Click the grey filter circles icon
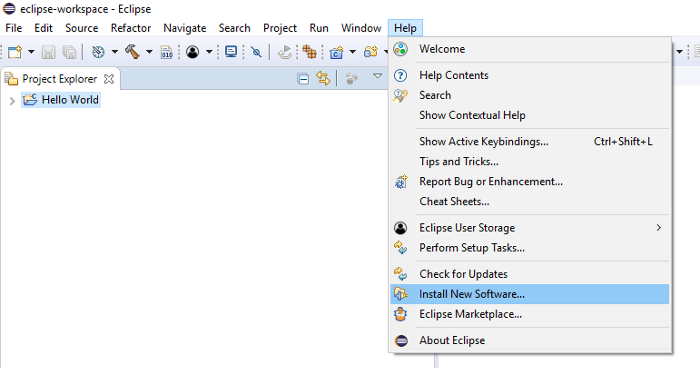This screenshot has height=368, width=700. (x=352, y=79)
